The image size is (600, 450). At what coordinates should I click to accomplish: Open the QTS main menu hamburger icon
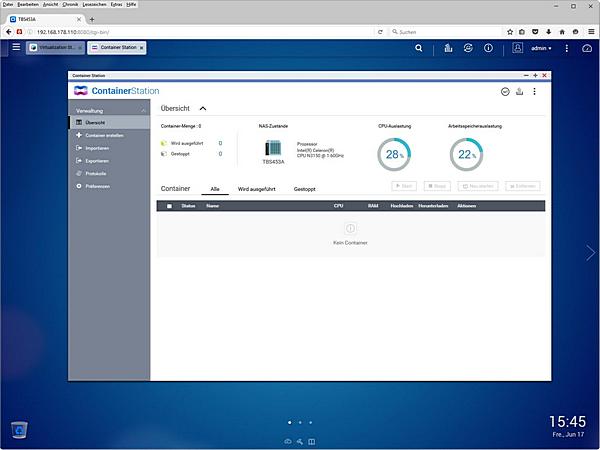click(x=16, y=47)
